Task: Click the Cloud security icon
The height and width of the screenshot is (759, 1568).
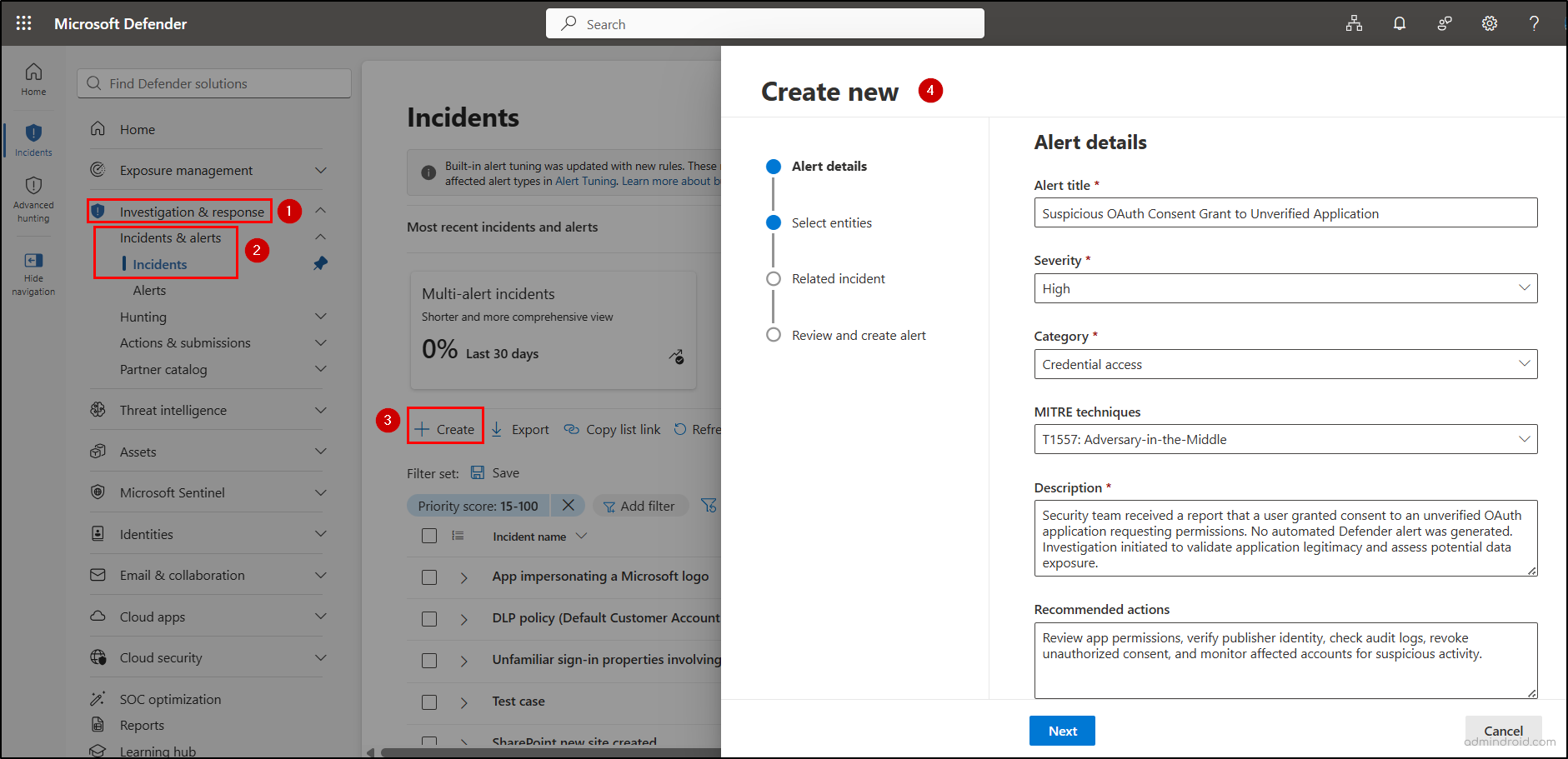Action: pyautogui.click(x=98, y=657)
